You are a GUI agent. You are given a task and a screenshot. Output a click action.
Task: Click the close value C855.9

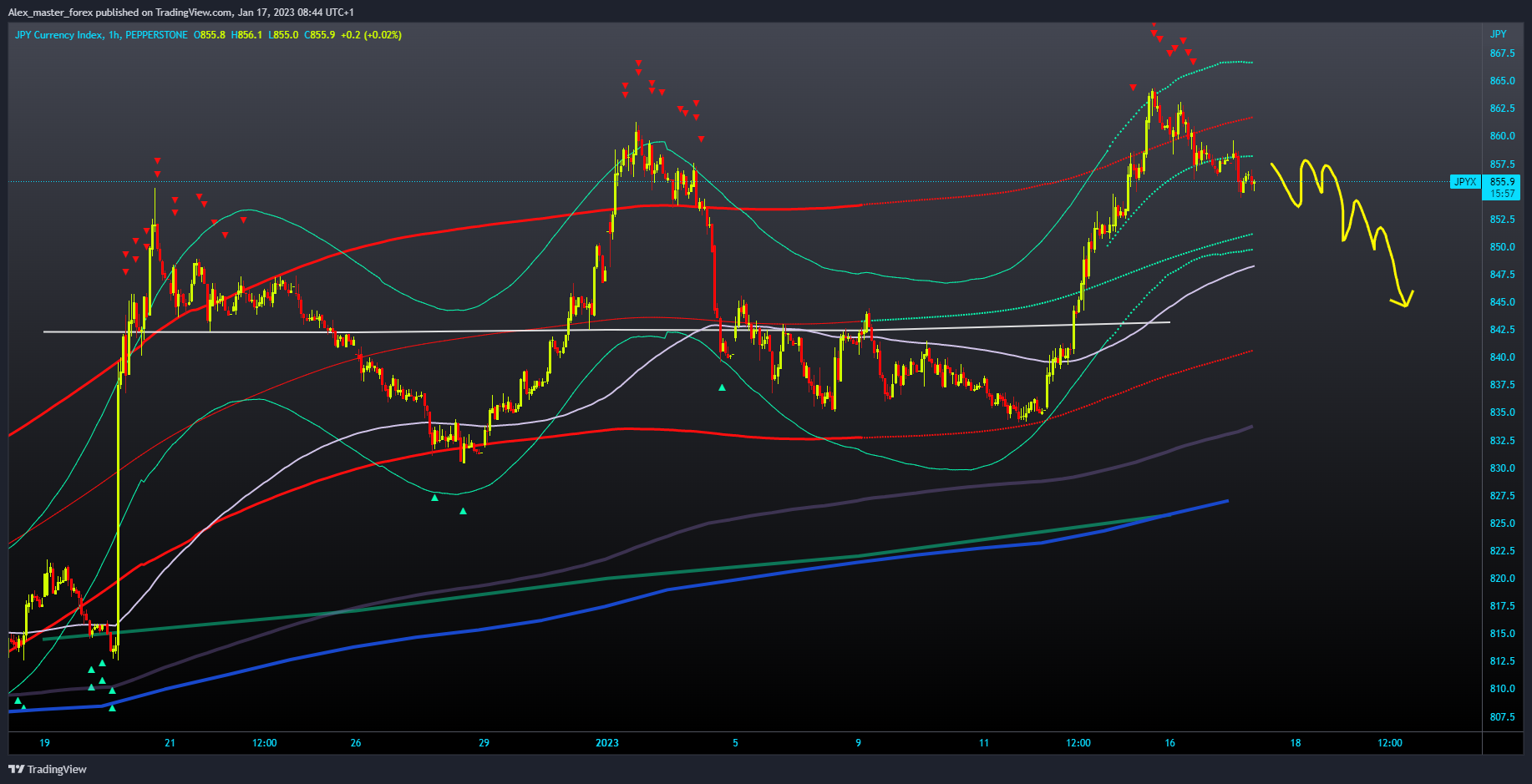click(x=320, y=35)
